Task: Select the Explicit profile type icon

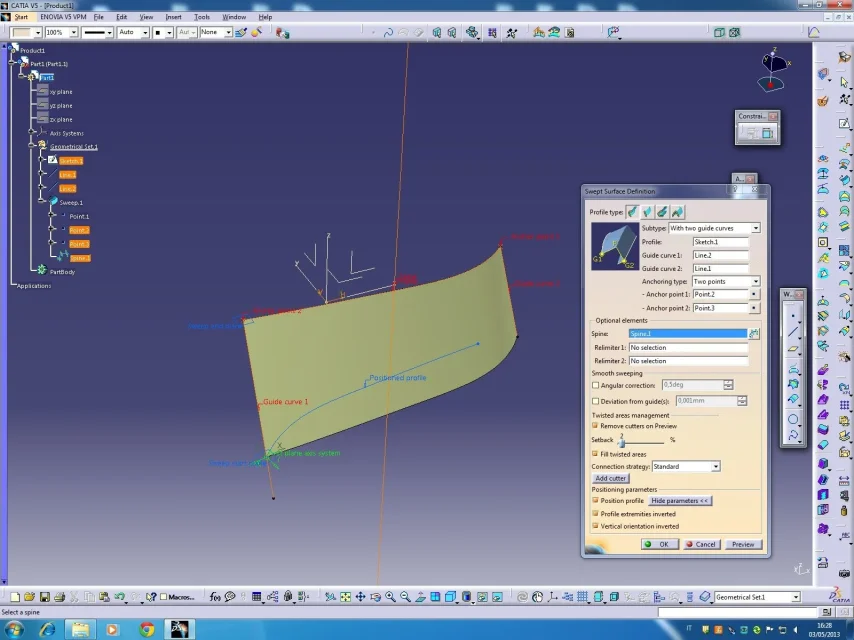Action: pos(632,212)
